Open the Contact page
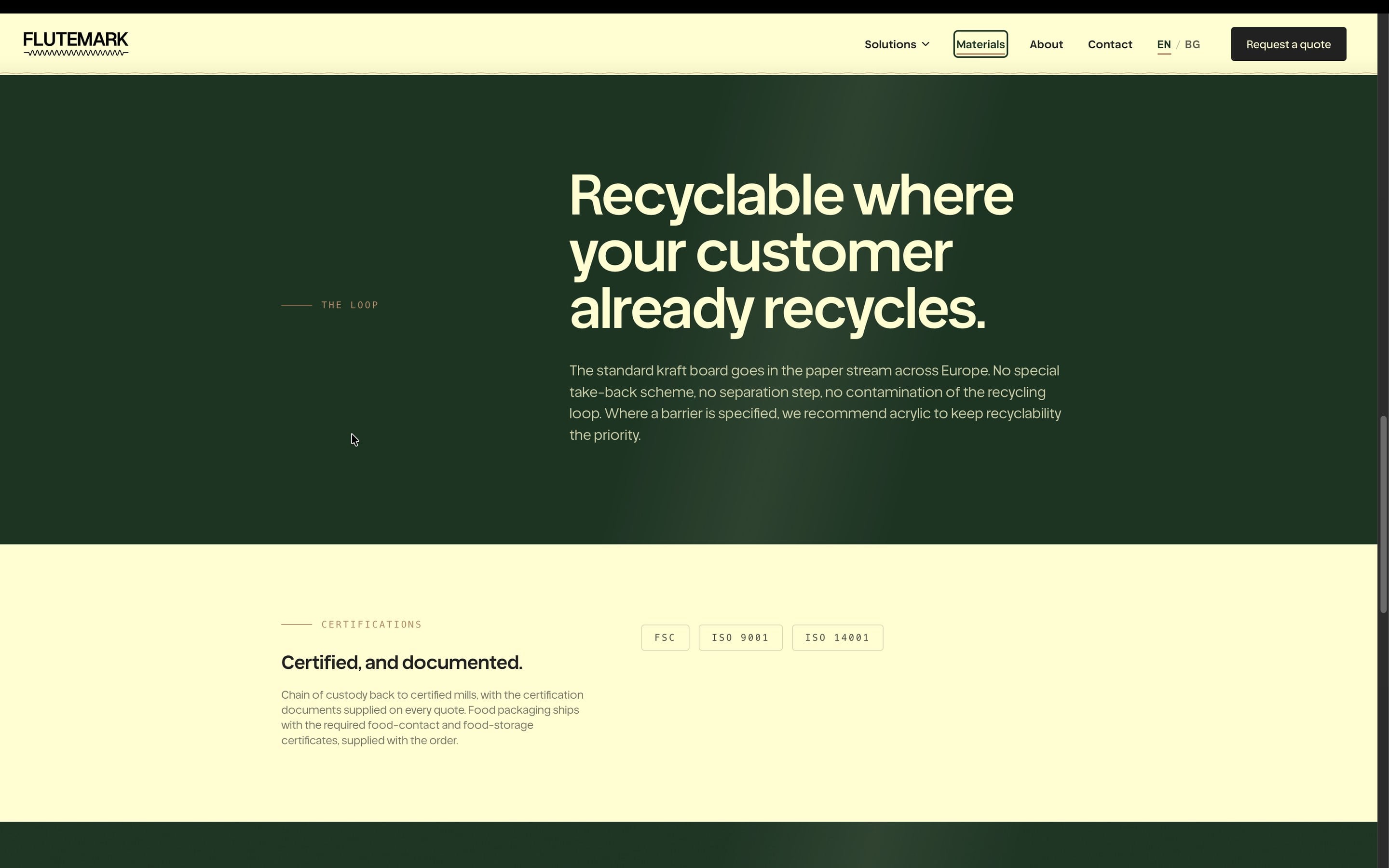The height and width of the screenshot is (868, 1389). [x=1109, y=44]
